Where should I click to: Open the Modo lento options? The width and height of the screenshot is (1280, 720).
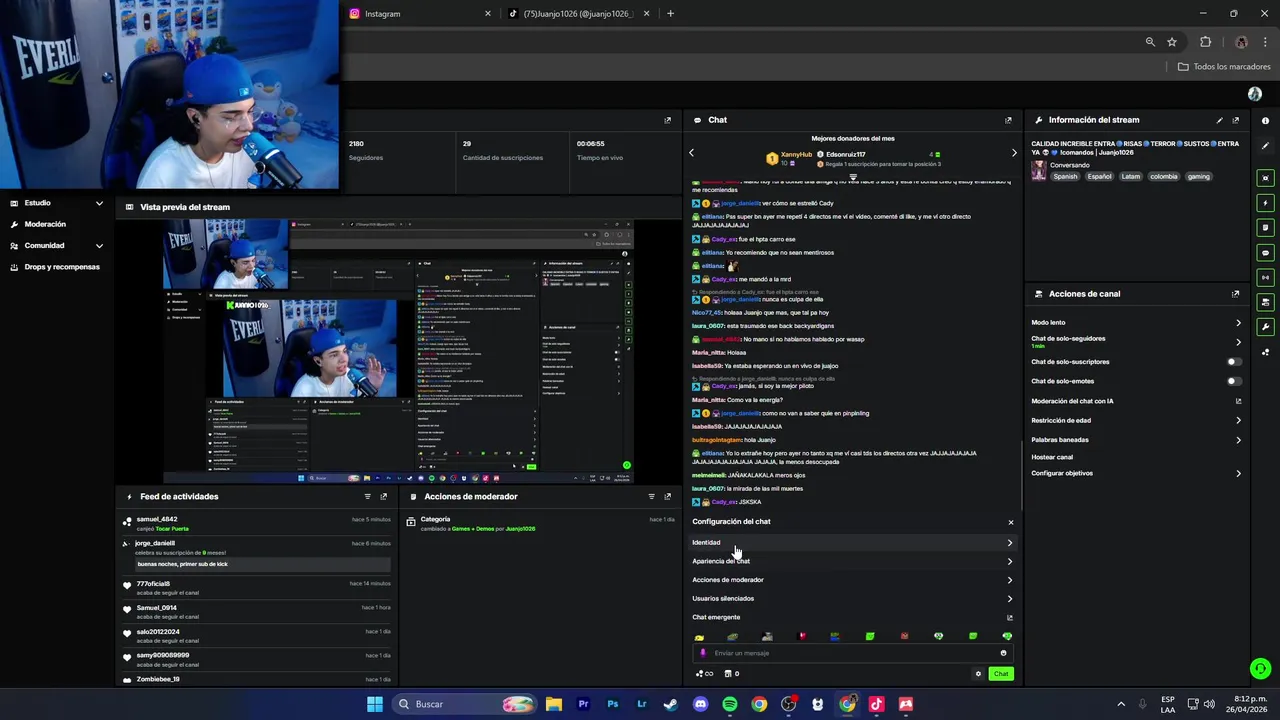1136,323
